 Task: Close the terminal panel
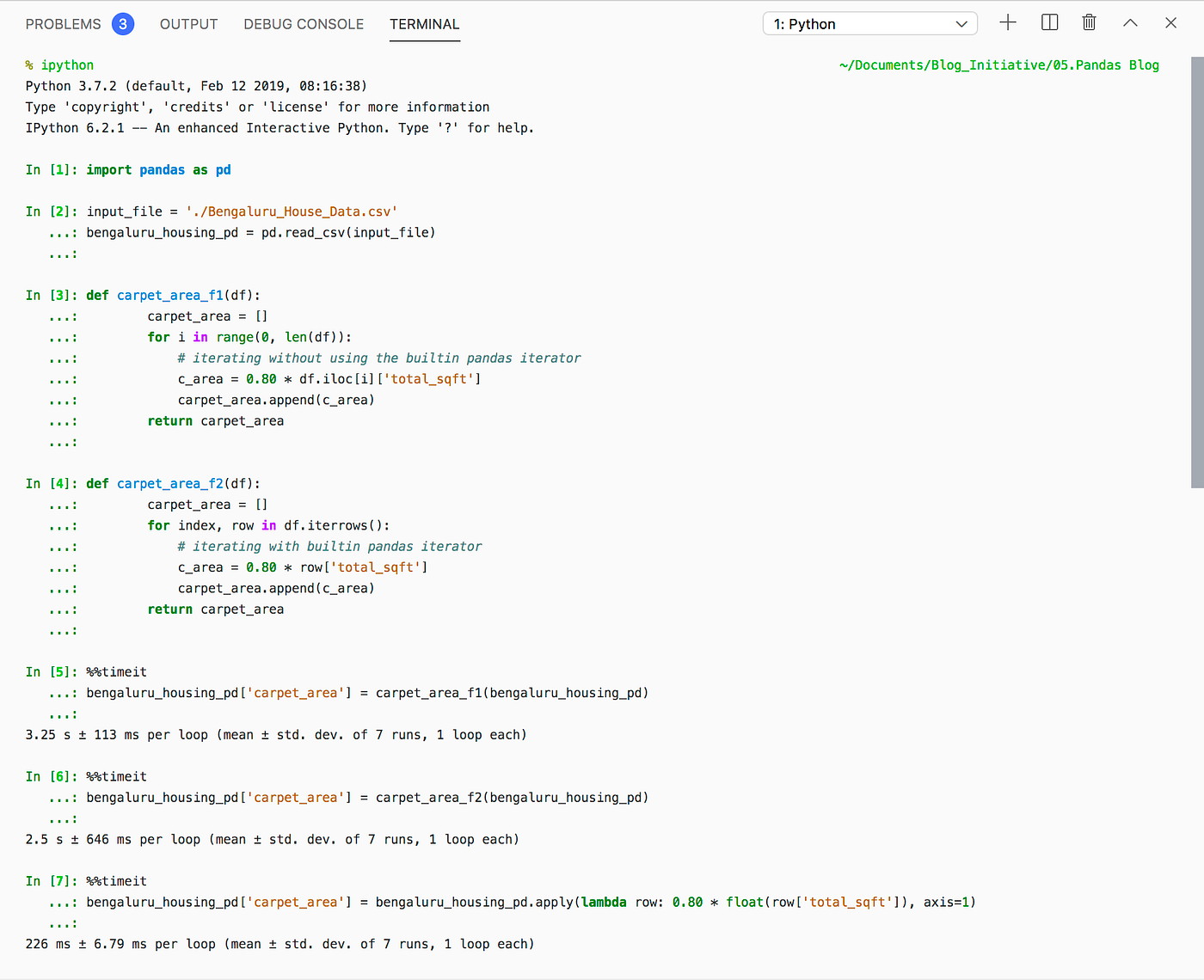coord(1170,23)
